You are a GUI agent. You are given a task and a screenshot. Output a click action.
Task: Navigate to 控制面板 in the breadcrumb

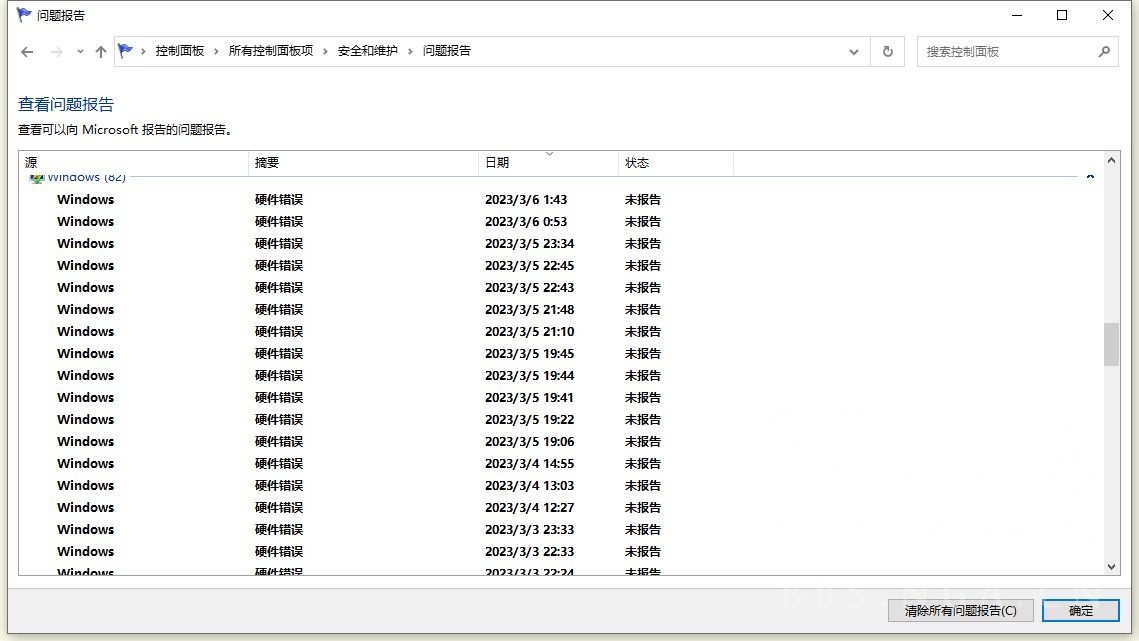coord(181,51)
